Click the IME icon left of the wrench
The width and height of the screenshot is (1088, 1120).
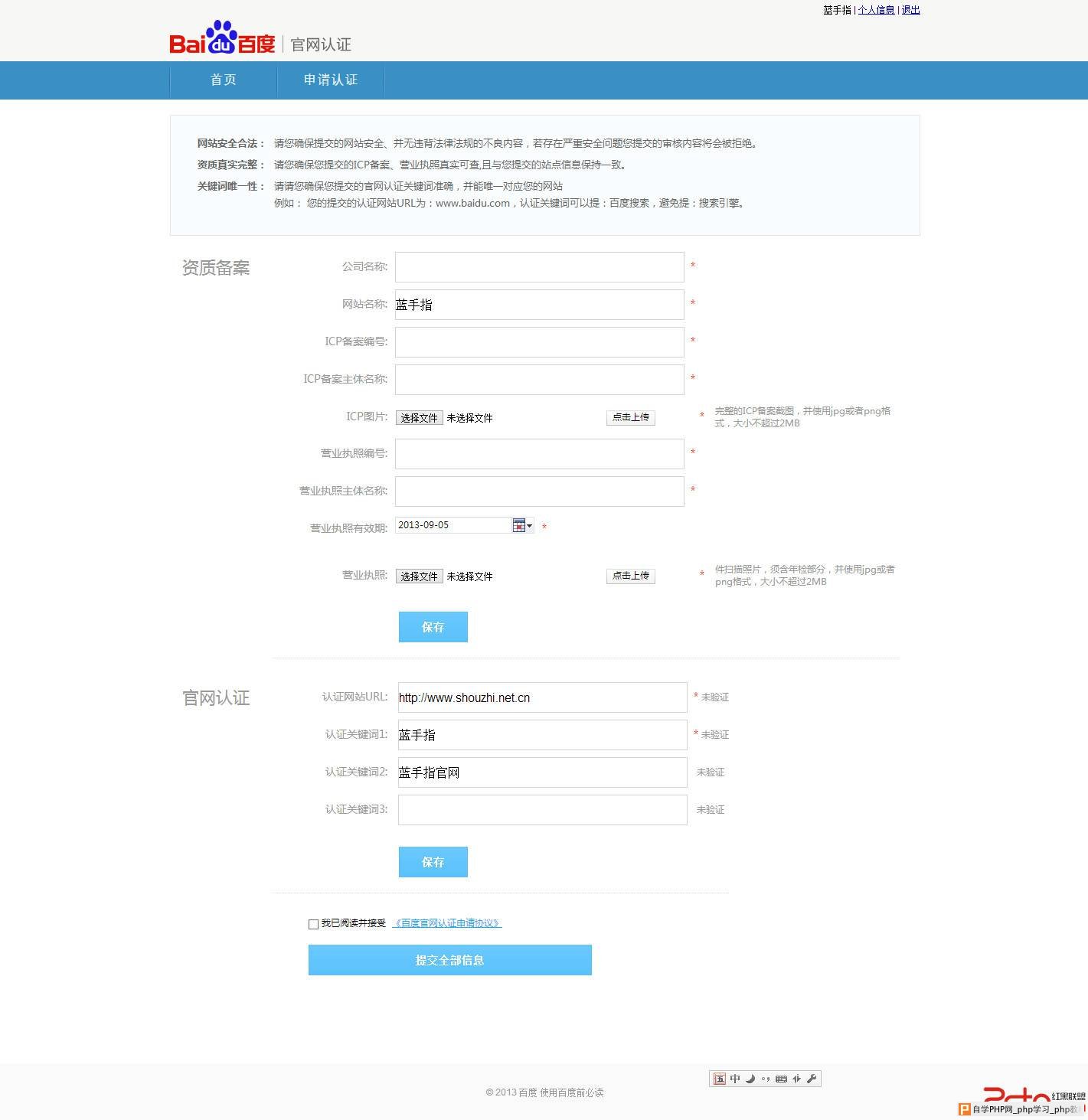point(796,1079)
